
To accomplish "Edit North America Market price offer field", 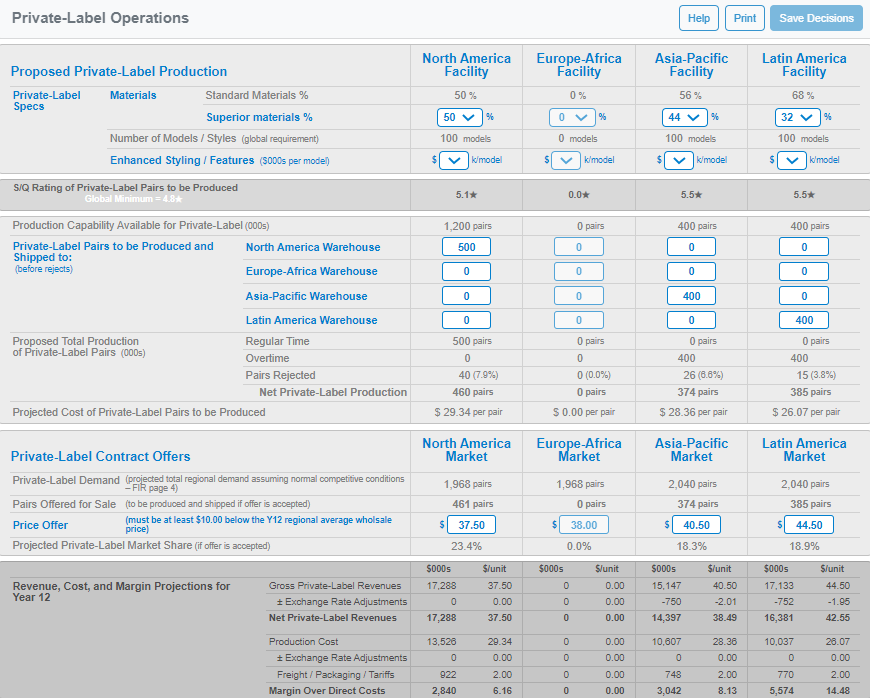I will pyautogui.click(x=466, y=525).
